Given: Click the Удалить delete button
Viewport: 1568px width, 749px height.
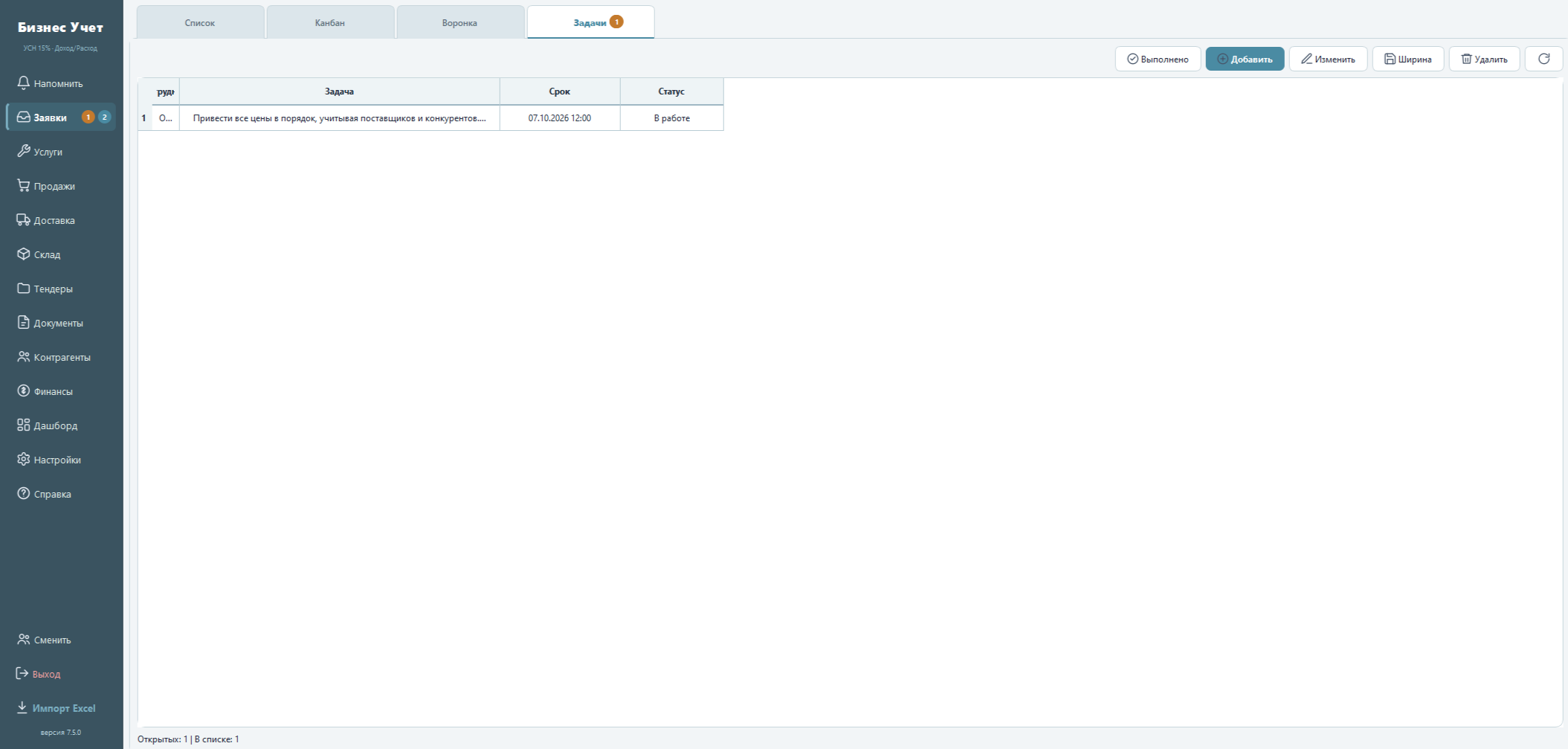Looking at the screenshot, I should click(1484, 59).
